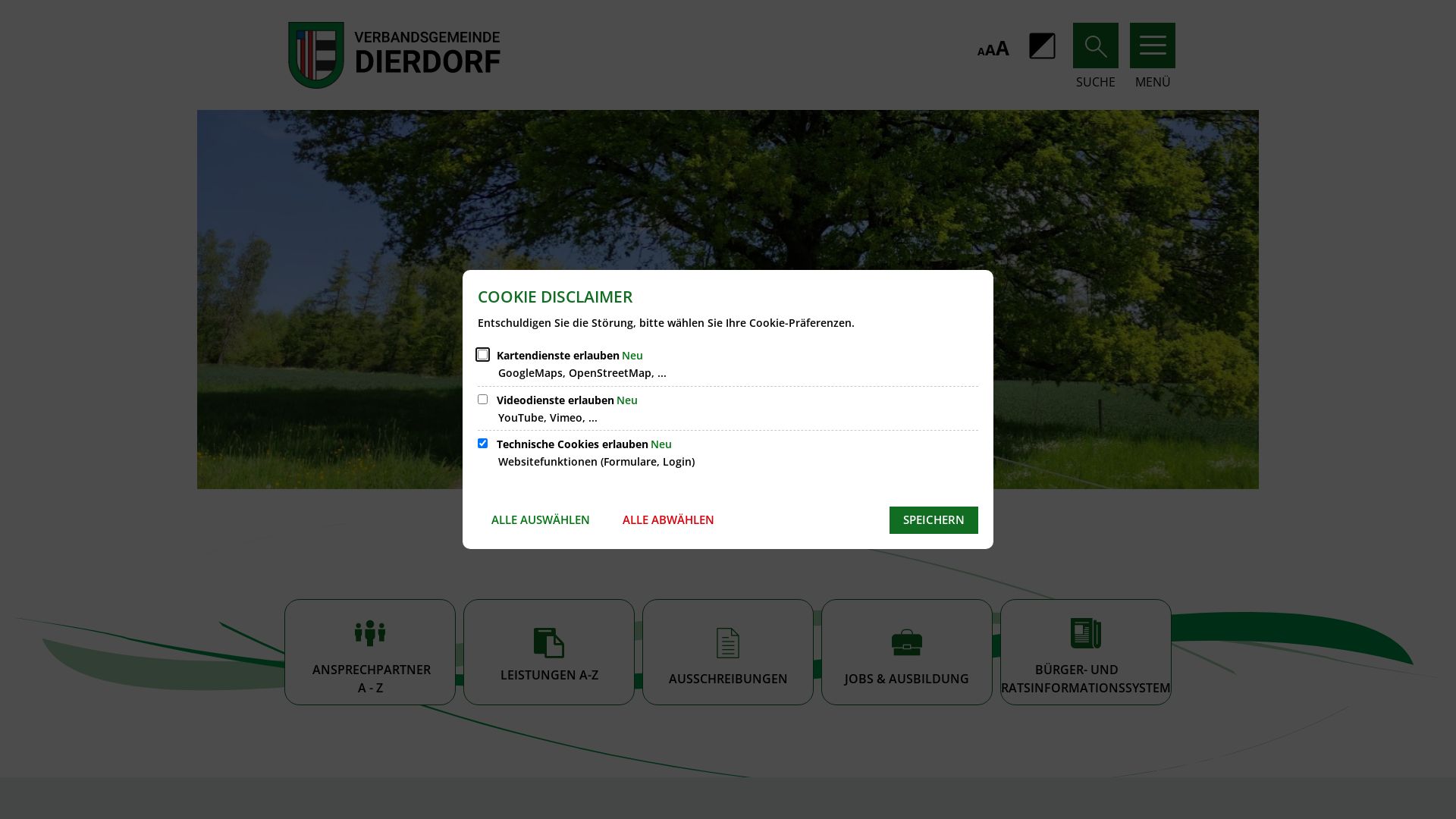Open the Ansprechpartner A - Z link
The image size is (1456, 819).
pos(370,652)
